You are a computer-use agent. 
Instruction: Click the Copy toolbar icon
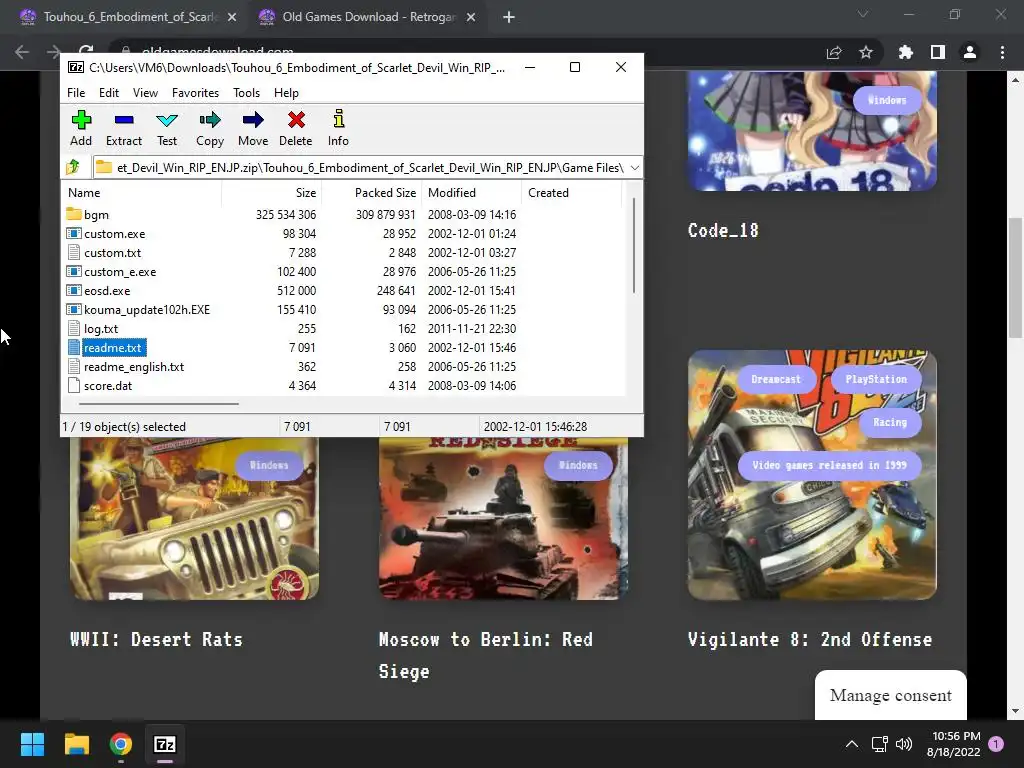coord(210,120)
